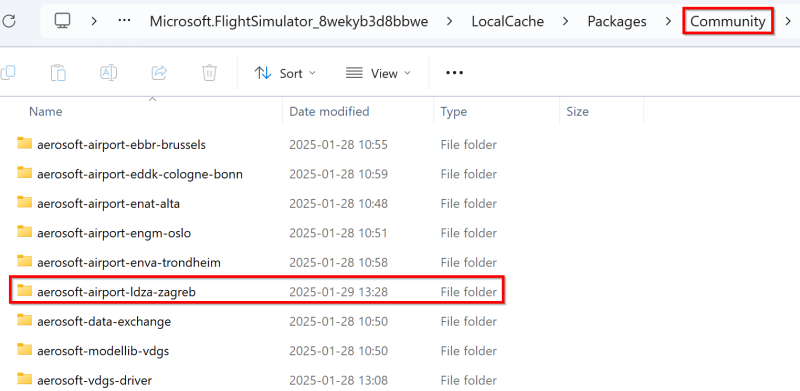Viewport: 800px width, 391px height.
Task: Sort by the Date modified column header
Action: coord(329,111)
